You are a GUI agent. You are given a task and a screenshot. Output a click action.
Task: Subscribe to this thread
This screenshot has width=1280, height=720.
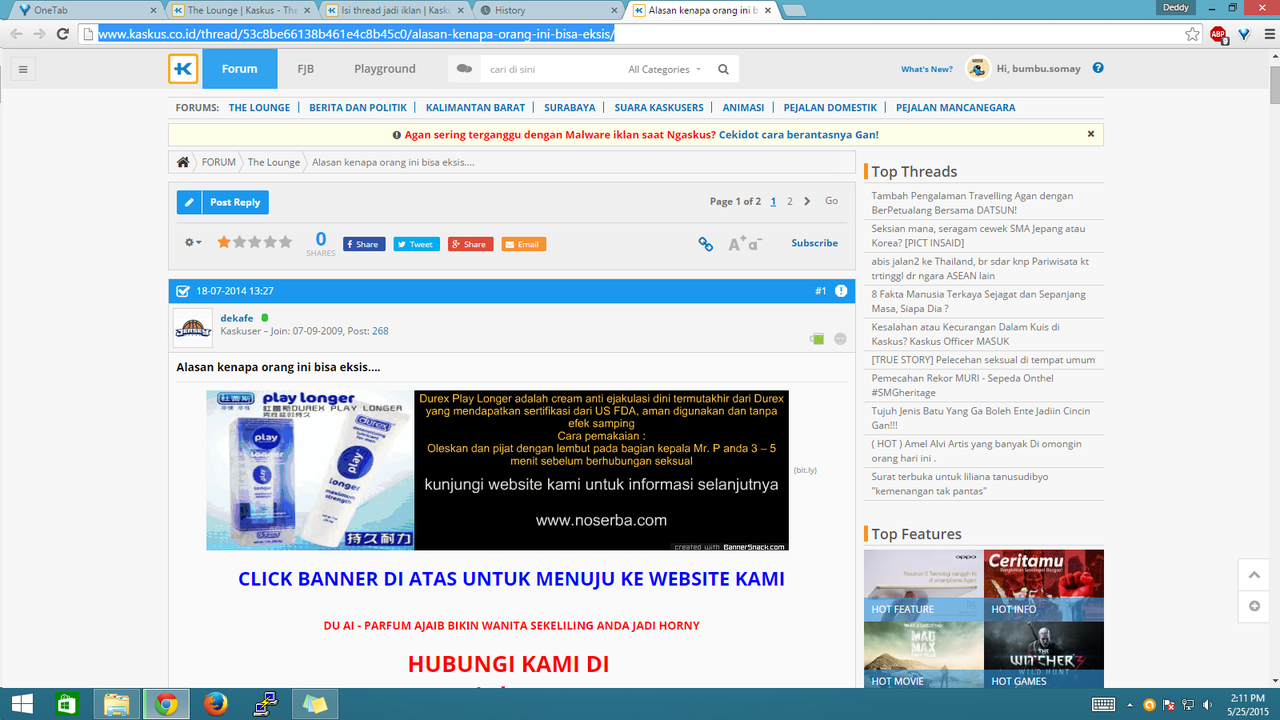coord(815,243)
